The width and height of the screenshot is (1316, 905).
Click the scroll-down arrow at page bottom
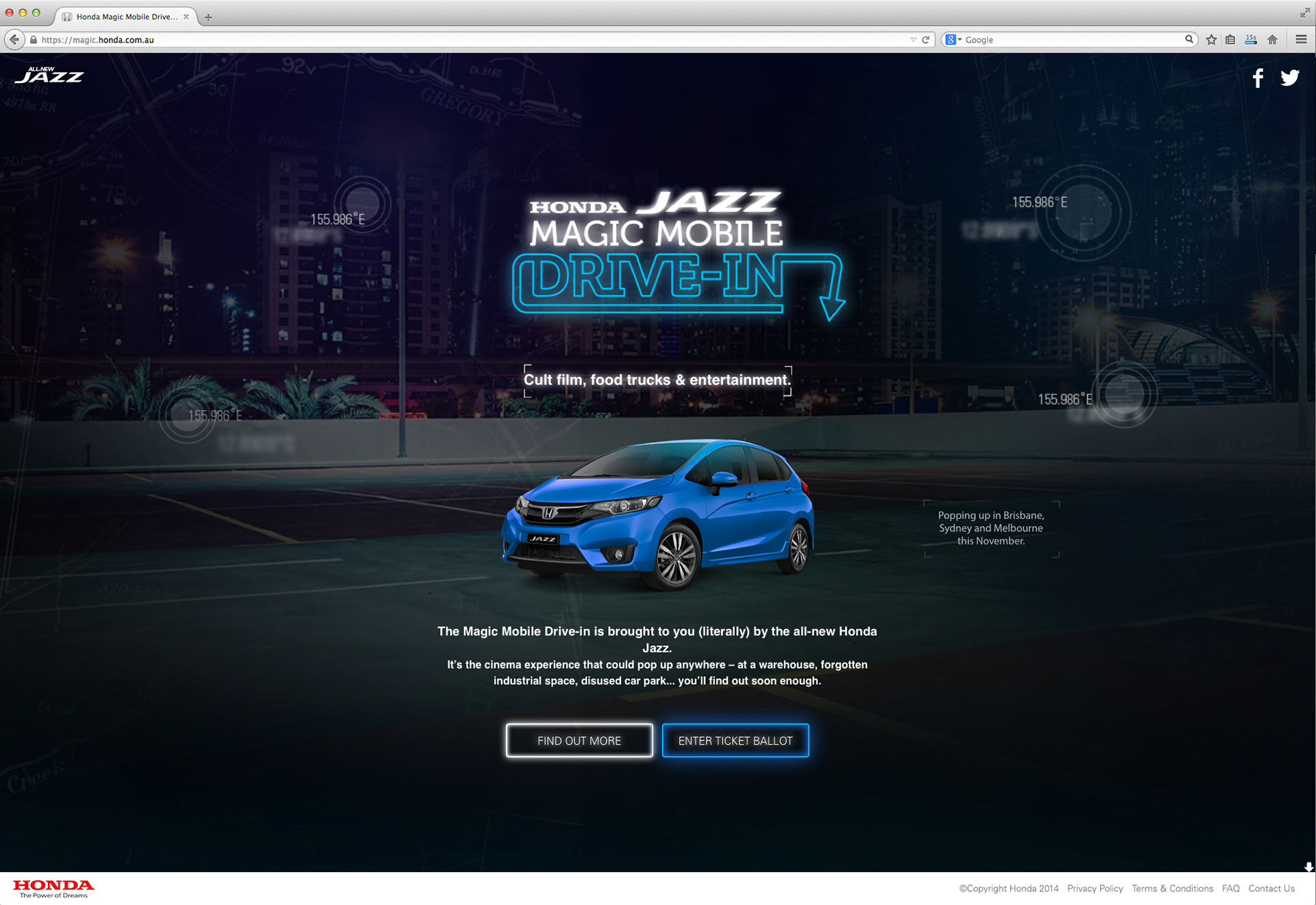tap(1308, 867)
